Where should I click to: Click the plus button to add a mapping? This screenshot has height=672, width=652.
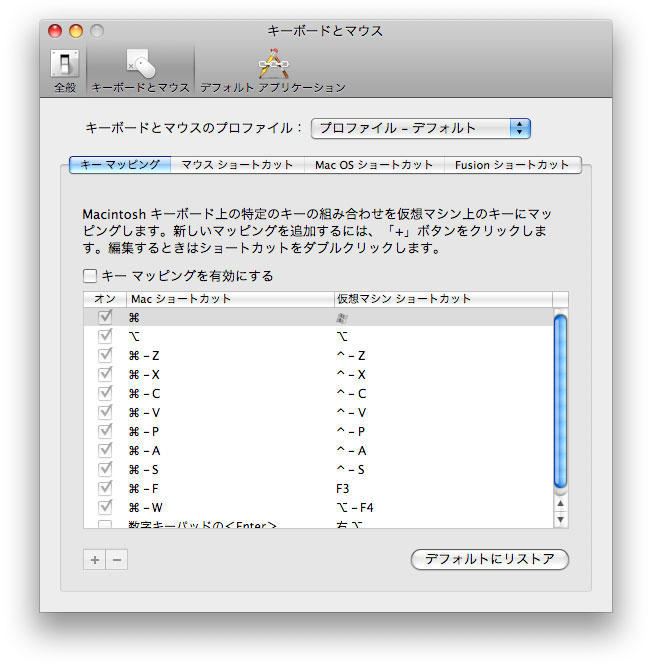94,560
